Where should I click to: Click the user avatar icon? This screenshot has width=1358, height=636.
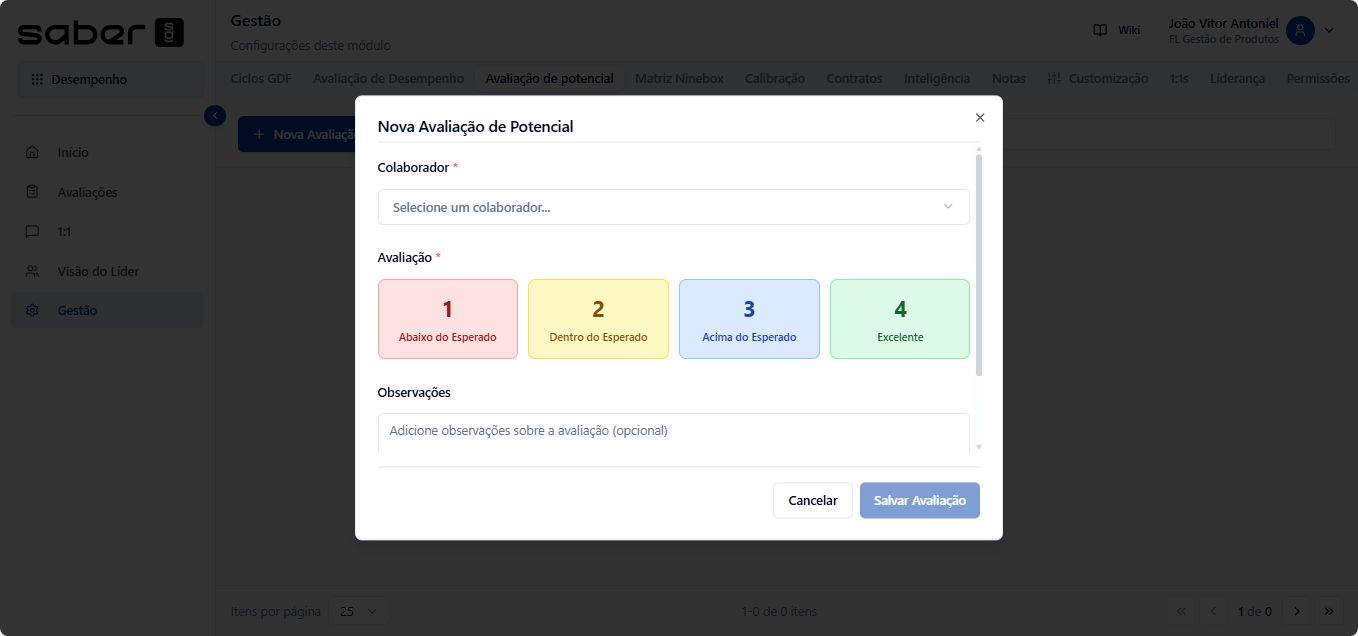tap(1300, 30)
